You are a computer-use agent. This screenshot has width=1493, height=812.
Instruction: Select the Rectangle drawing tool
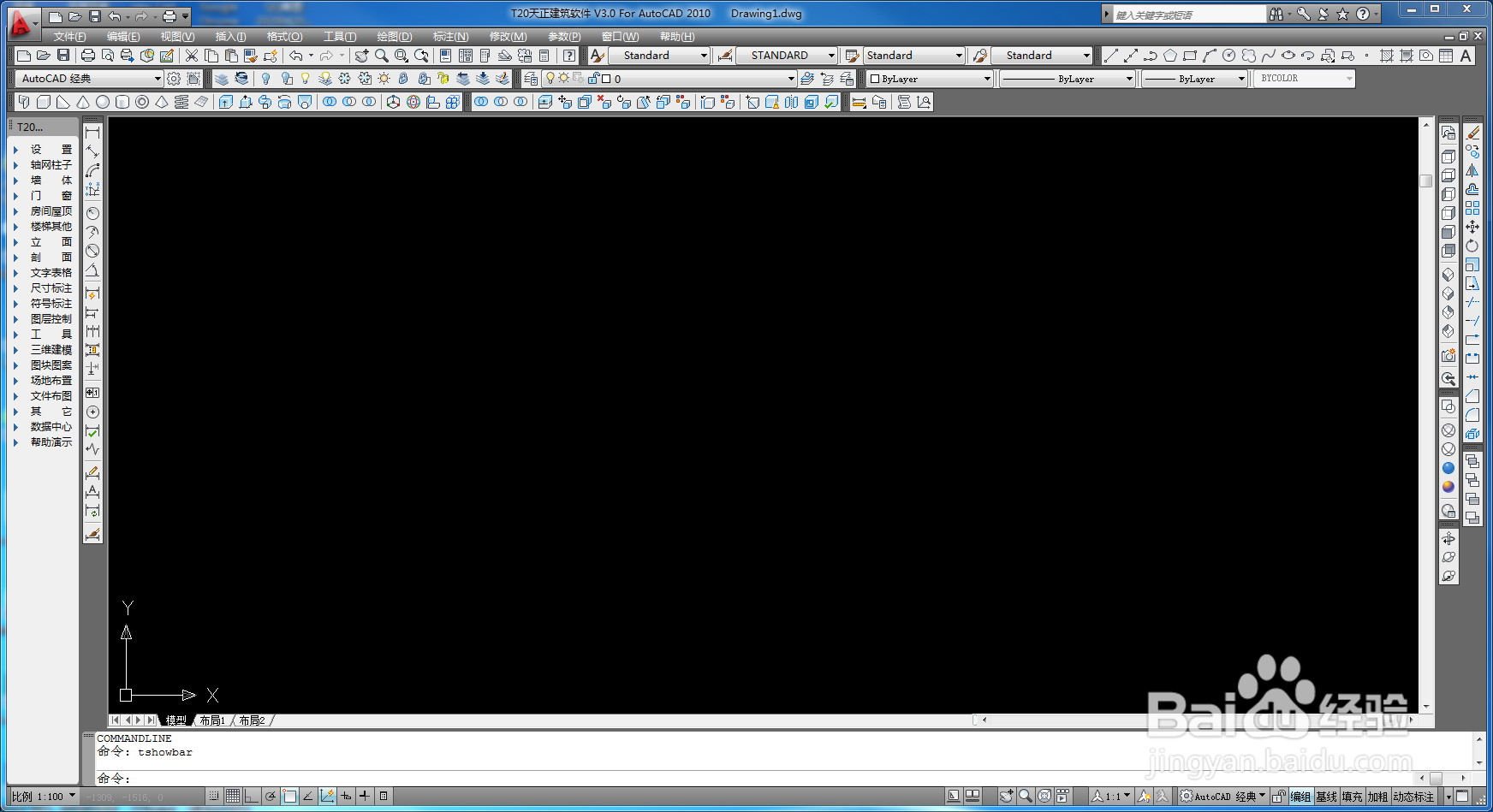click(1190, 56)
